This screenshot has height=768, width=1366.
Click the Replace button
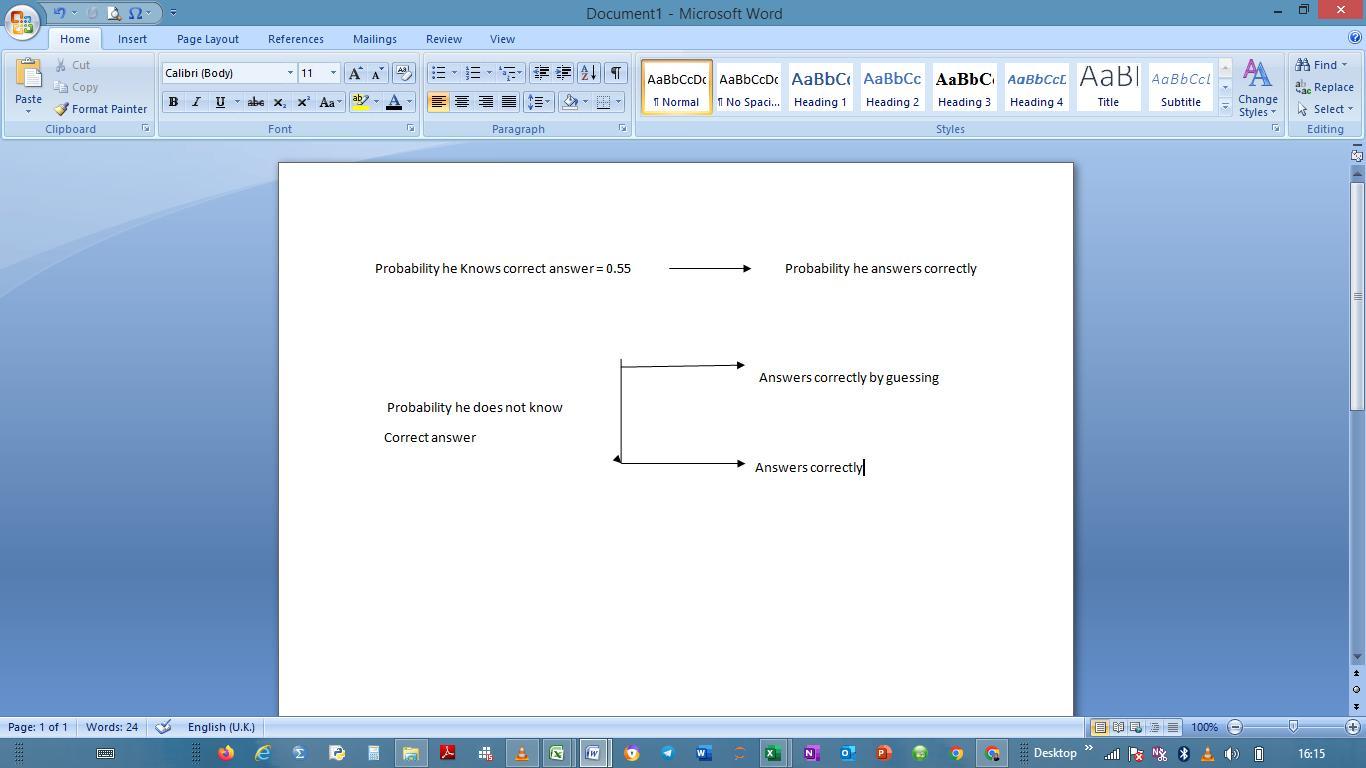[1325, 87]
